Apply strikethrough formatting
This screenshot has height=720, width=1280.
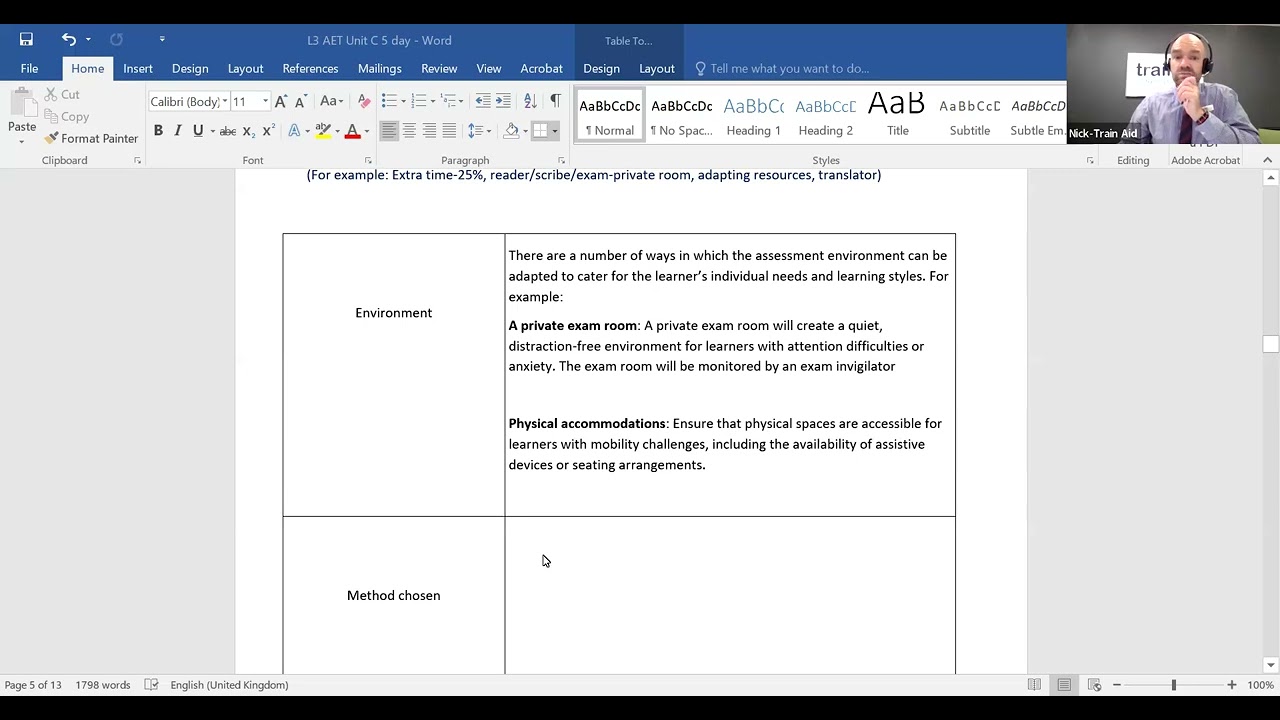click(x=227, y=131)
